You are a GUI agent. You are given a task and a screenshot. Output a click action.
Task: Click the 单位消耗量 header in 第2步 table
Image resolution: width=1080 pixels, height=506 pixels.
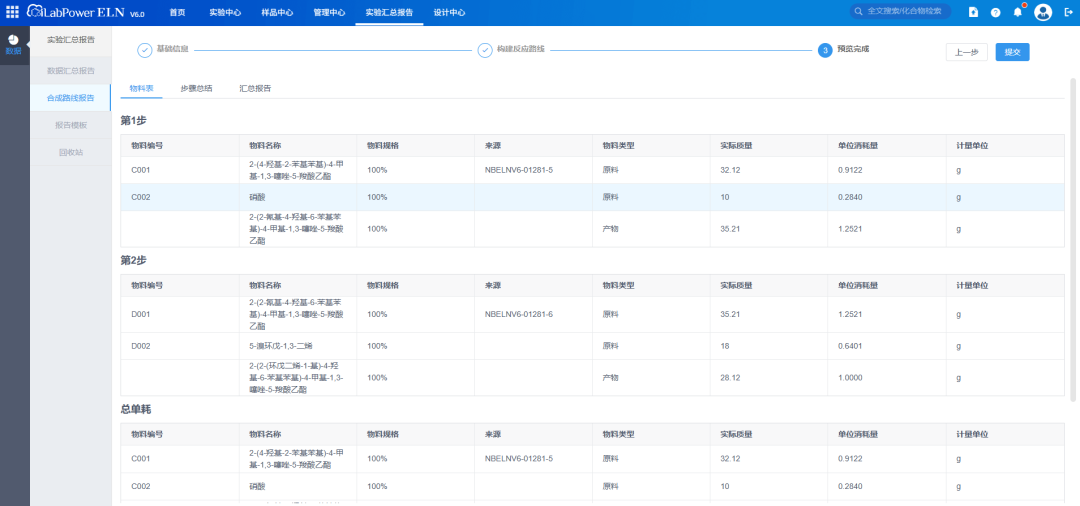pyautogui.click(x=858, y=286)
